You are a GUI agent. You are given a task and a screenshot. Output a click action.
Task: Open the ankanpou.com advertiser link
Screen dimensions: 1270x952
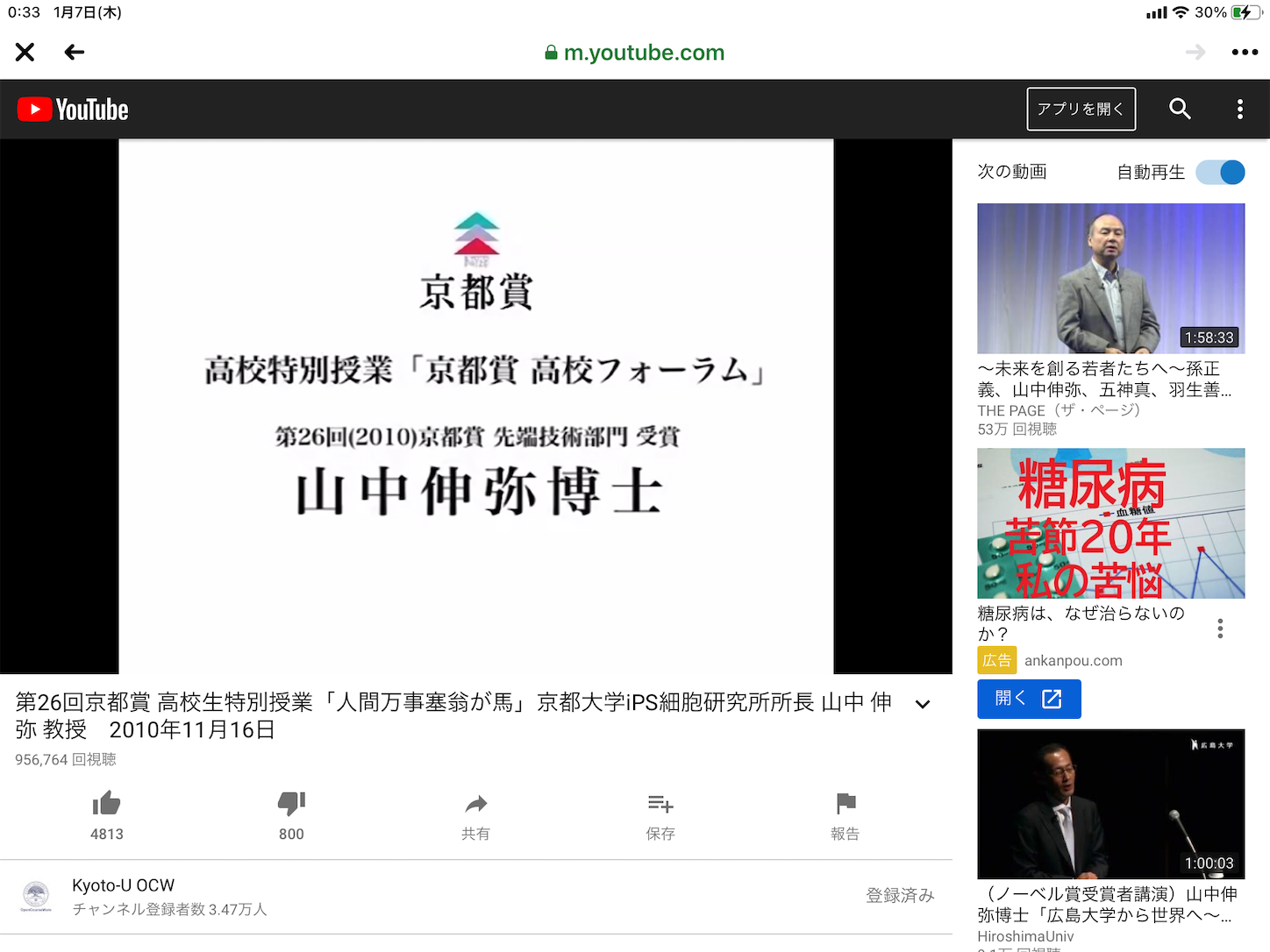[1074, 661]
